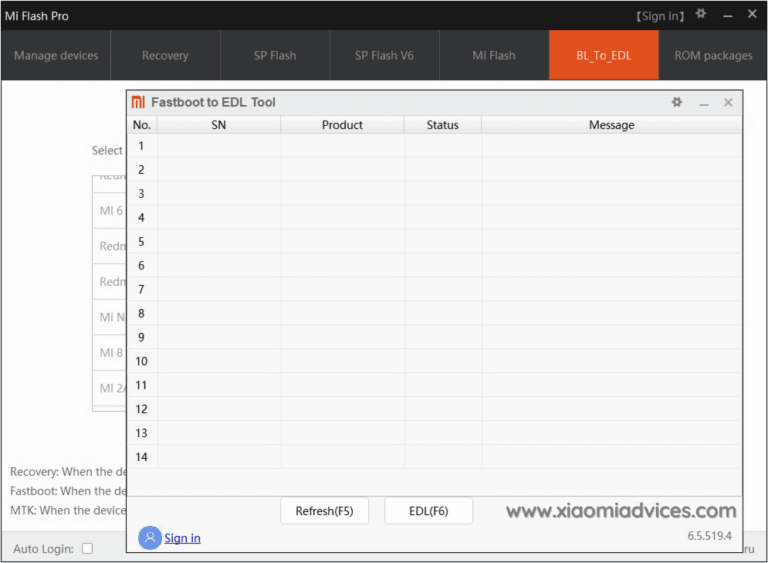
Task: Open the SP Flash tab
Action: 275,55
